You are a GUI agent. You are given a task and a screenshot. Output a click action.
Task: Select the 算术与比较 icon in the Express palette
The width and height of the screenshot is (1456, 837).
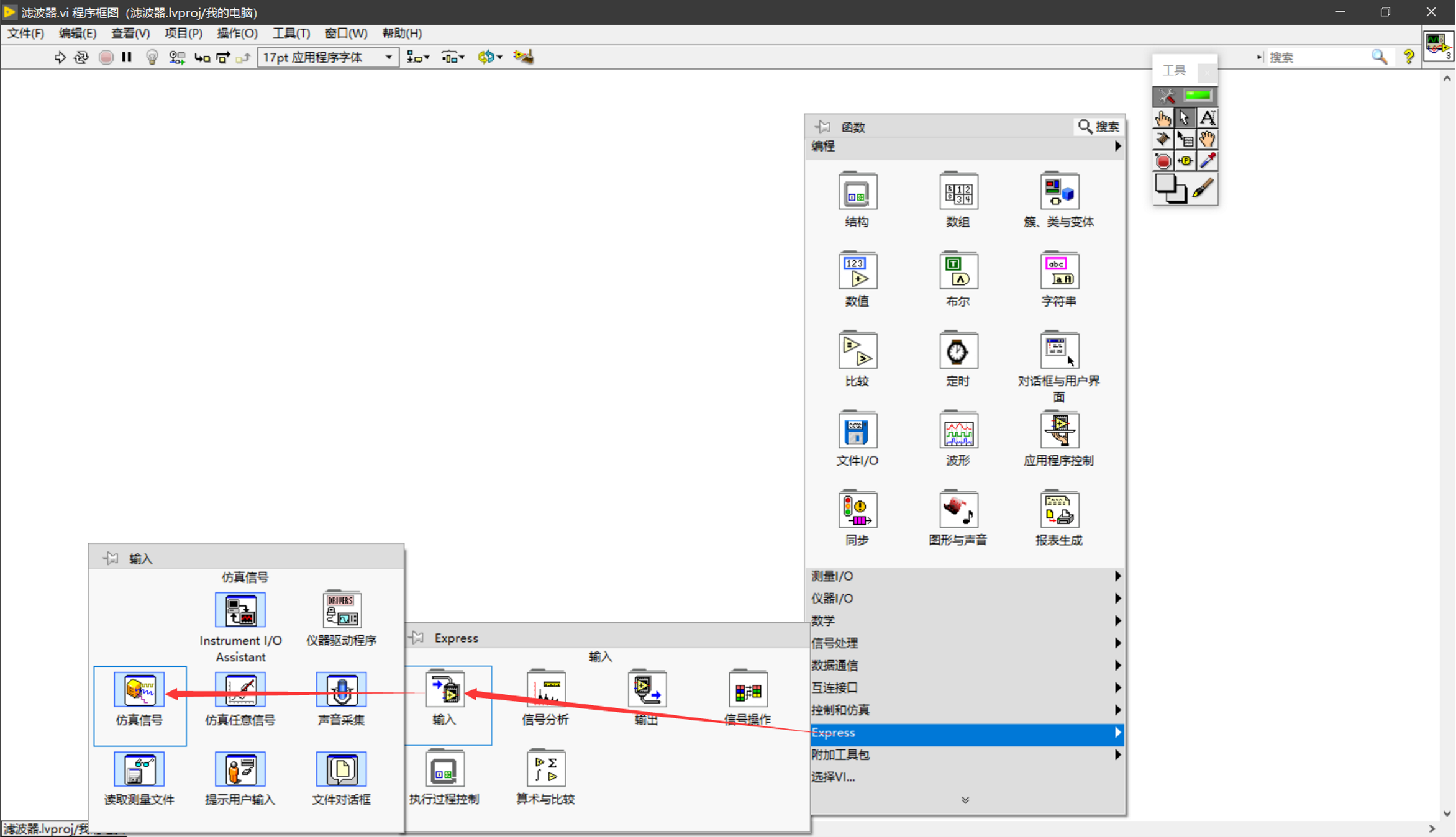pyautogui.click(x=545, y=768)
